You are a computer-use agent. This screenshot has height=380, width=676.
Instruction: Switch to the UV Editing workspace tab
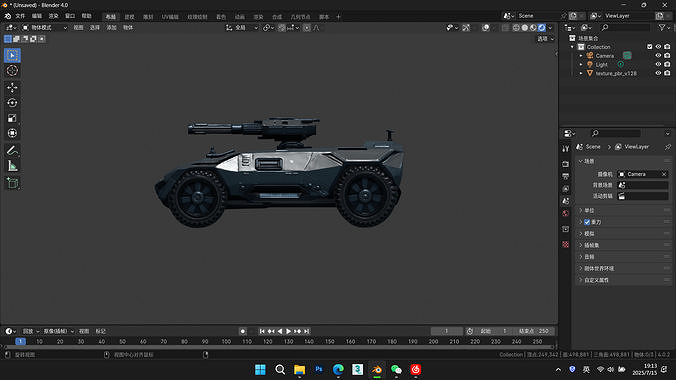(x=170, y=17)
